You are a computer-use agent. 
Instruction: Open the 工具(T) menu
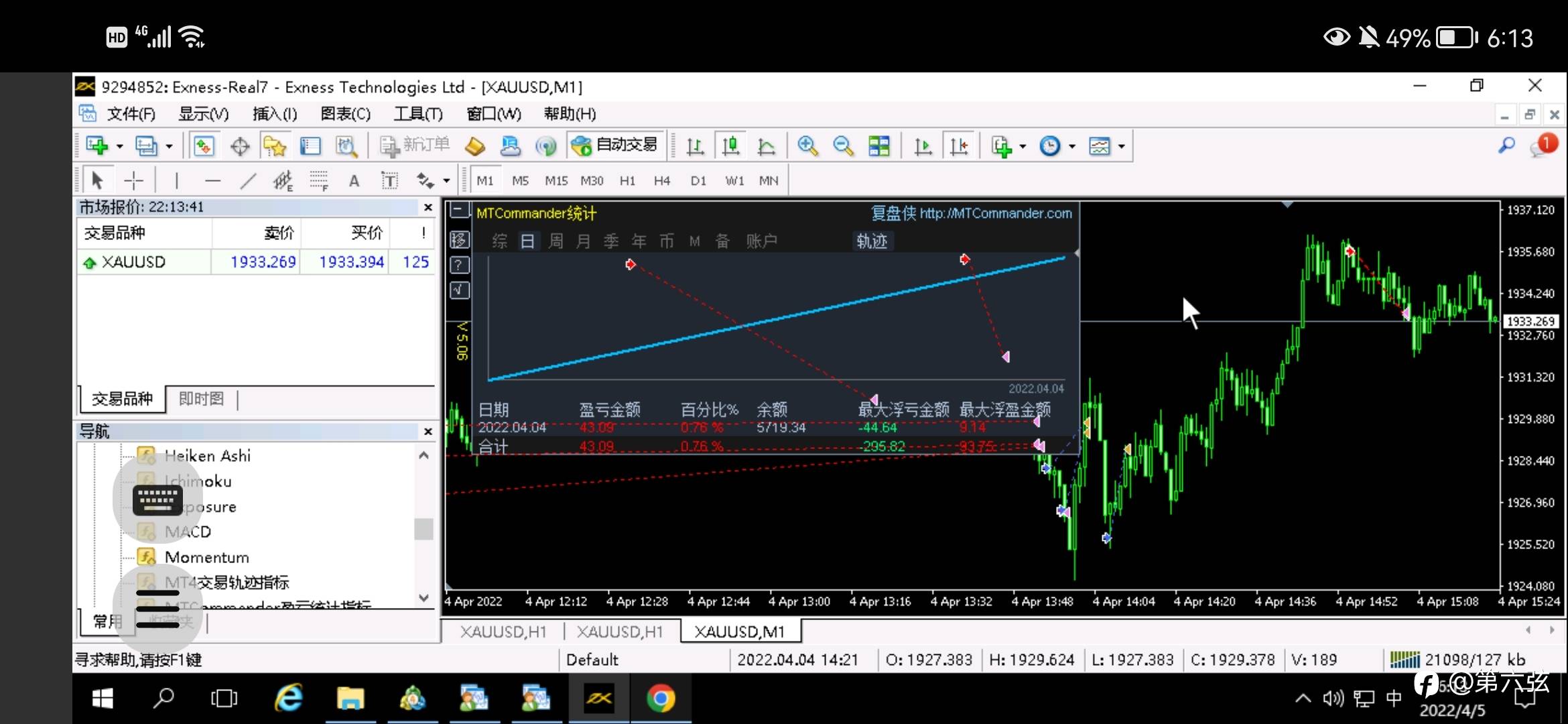pyautogui.click(x=417, y=114)
